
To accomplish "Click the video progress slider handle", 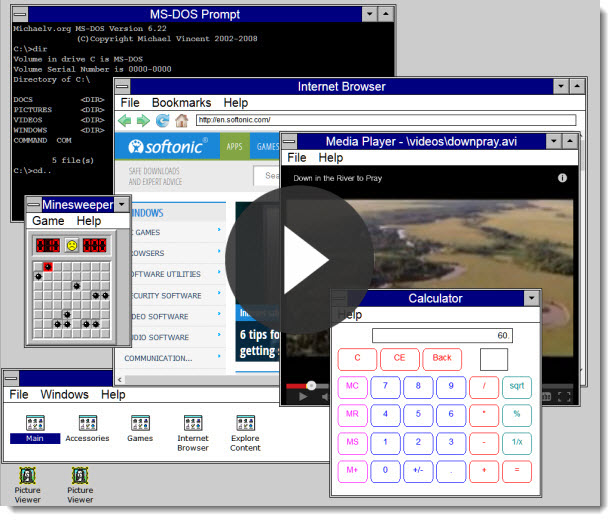I will click(311, 385).
